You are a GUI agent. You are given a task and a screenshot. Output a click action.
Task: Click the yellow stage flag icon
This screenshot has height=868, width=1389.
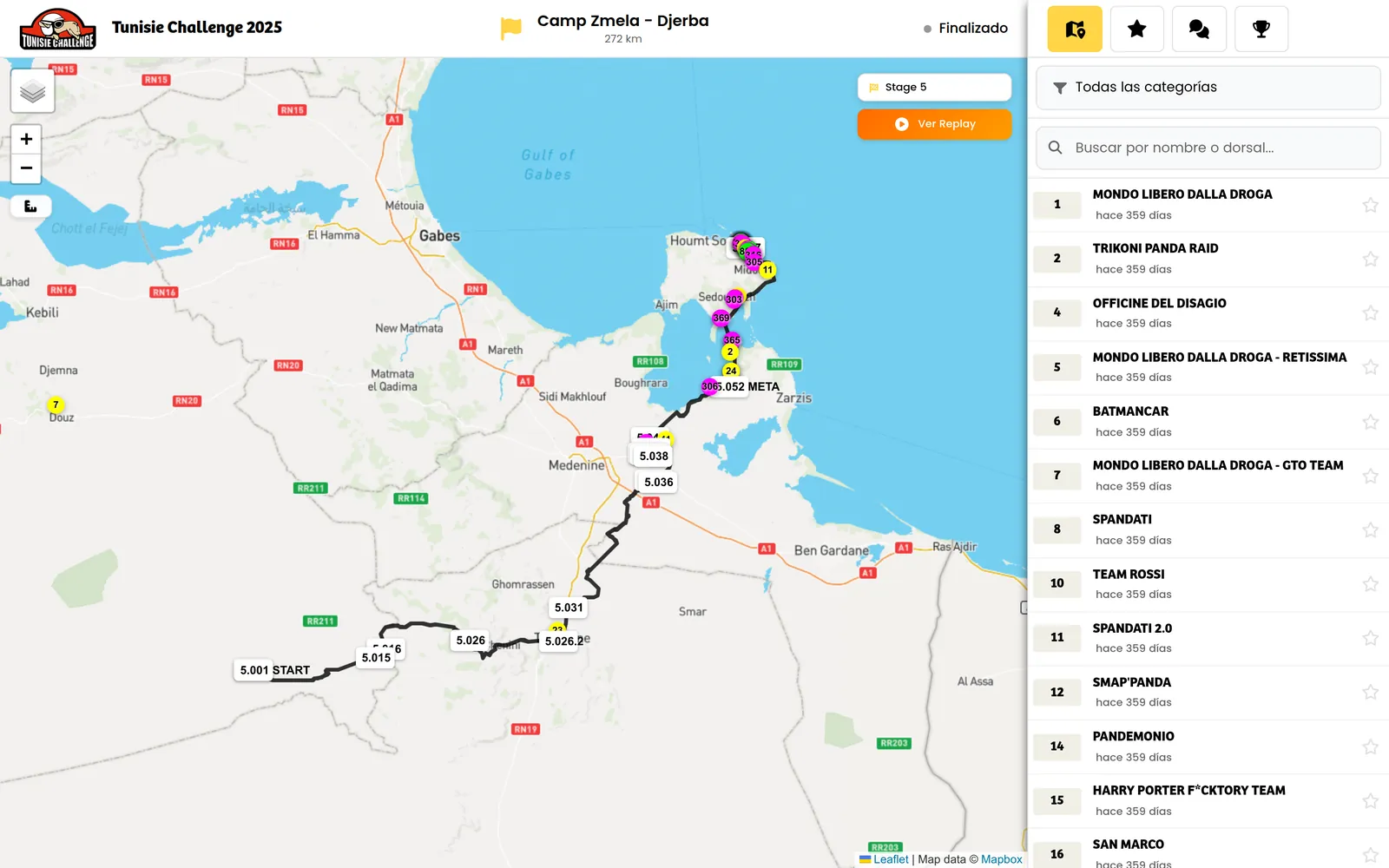511,29
